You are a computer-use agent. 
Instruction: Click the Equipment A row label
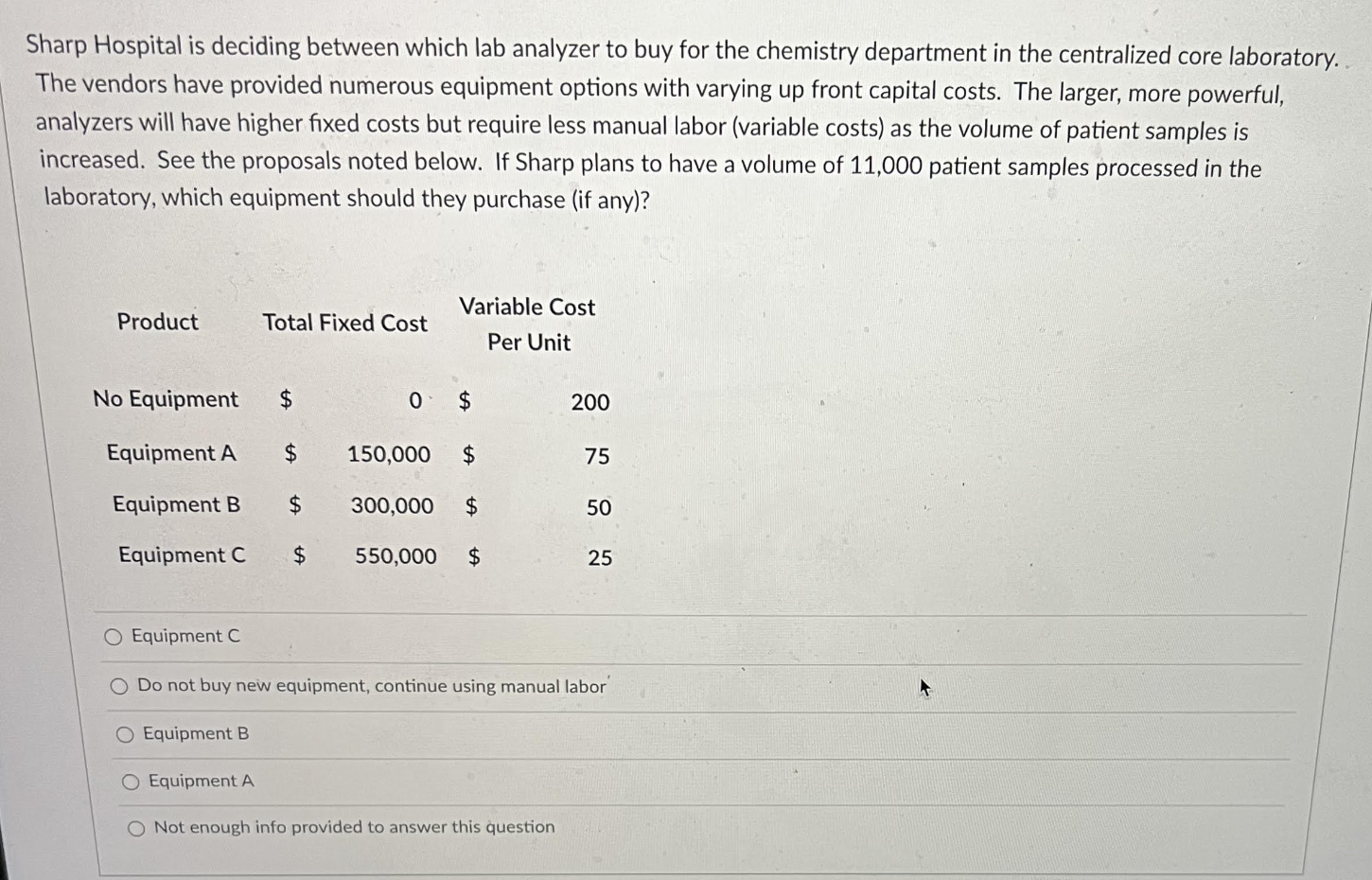point(171,453)
